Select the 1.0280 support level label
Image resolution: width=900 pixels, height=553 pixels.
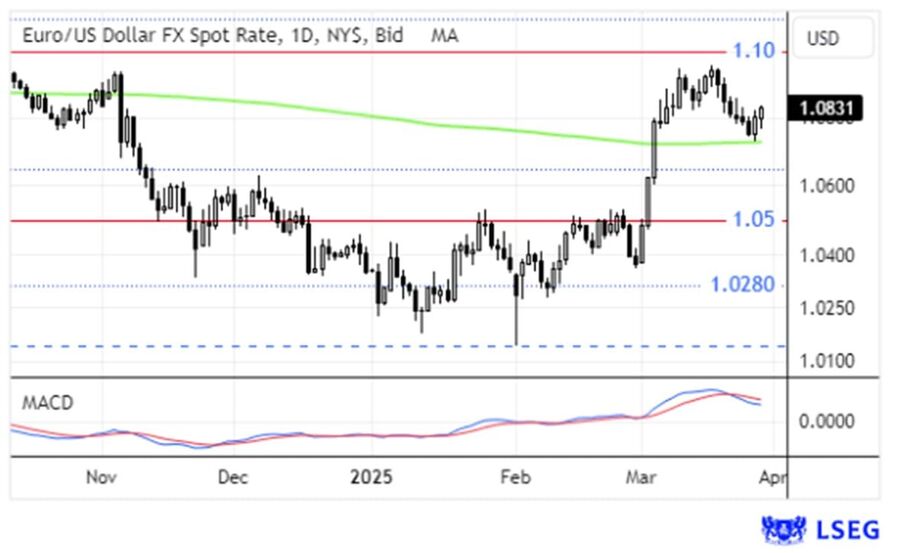point(742,285)
